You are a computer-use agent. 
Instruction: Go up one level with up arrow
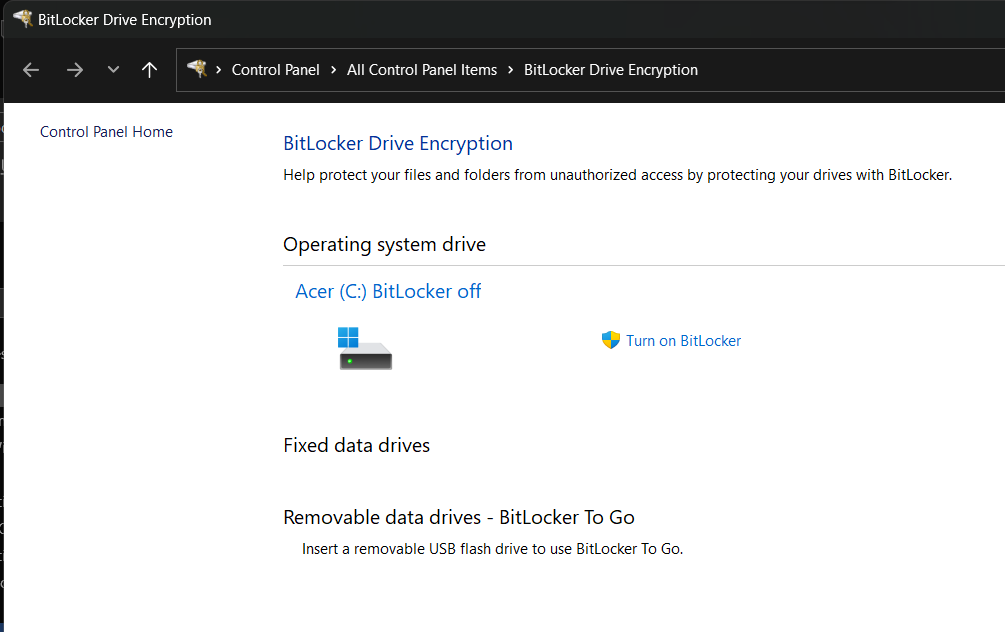coord(149,70)
